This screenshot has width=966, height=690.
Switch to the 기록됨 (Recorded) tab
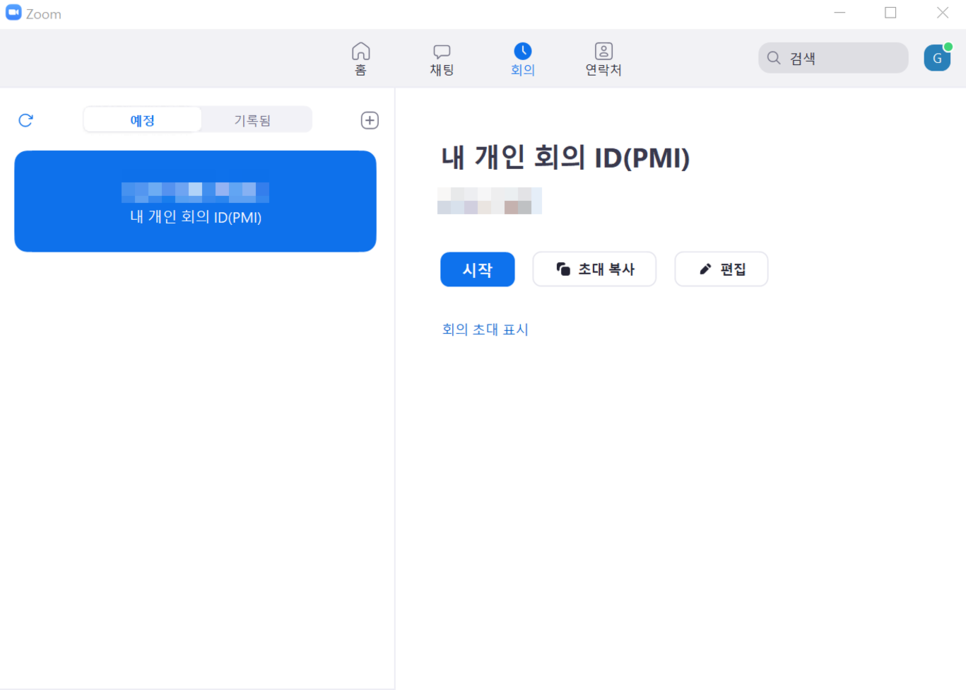[x=253, y=120]
